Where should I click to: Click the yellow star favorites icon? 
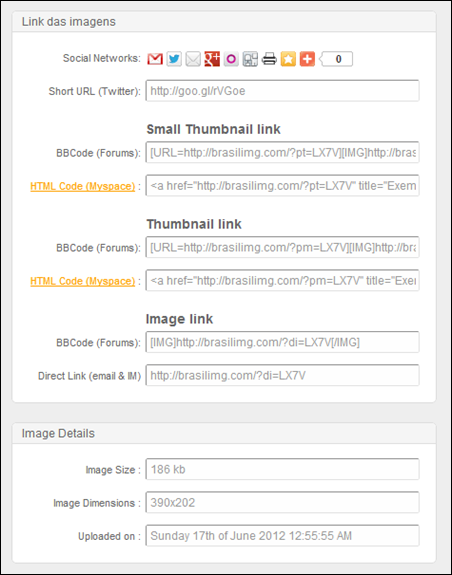[289, 59]
